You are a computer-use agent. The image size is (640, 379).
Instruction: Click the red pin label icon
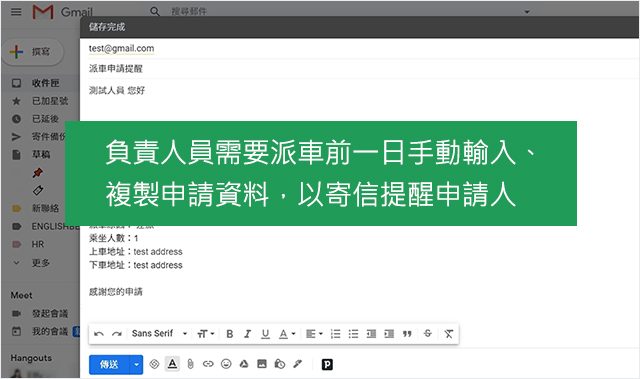tap(37, 173)
